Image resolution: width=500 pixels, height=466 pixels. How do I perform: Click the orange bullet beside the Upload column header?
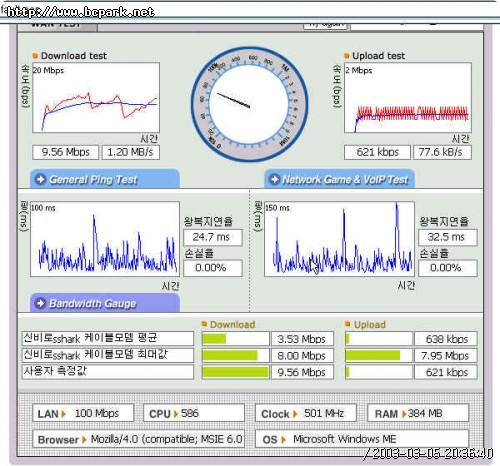[348, 324]
